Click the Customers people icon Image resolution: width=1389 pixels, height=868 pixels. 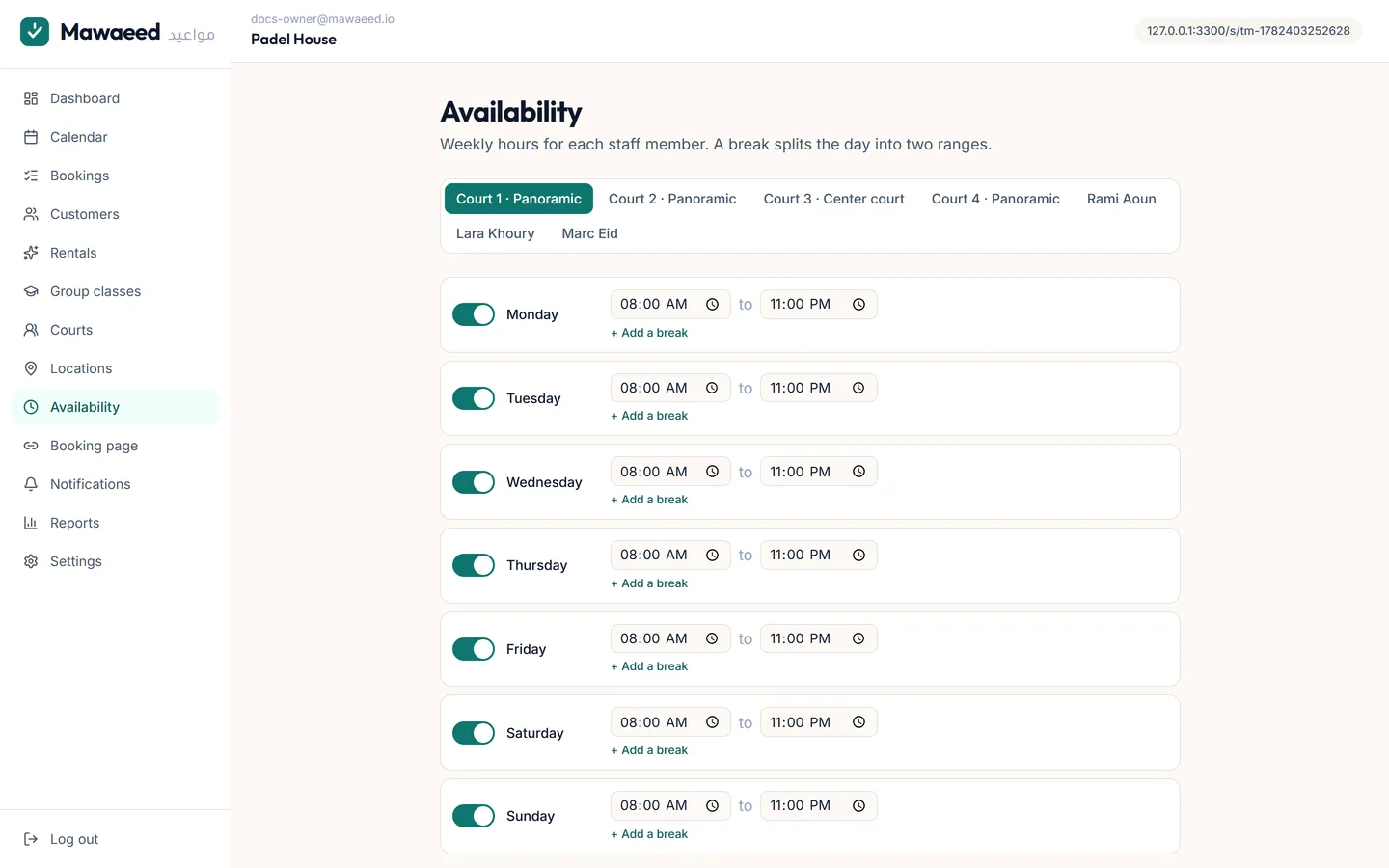coord(31,214)
